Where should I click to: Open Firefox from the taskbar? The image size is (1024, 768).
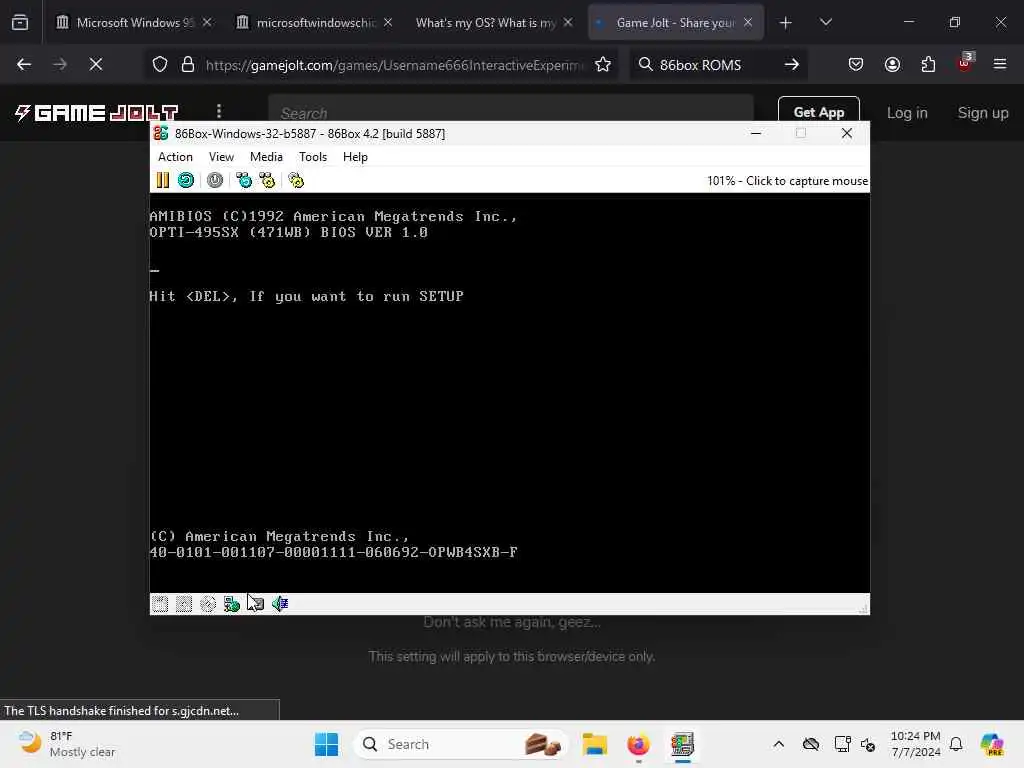click(x=638, y=744)
